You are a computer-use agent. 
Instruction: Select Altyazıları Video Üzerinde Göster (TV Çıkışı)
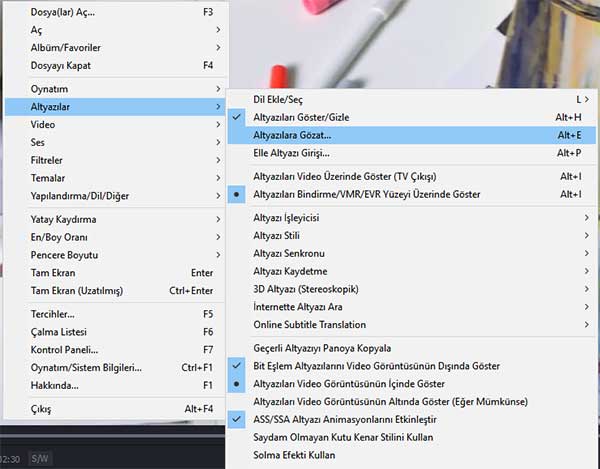[x=412, y=176]
